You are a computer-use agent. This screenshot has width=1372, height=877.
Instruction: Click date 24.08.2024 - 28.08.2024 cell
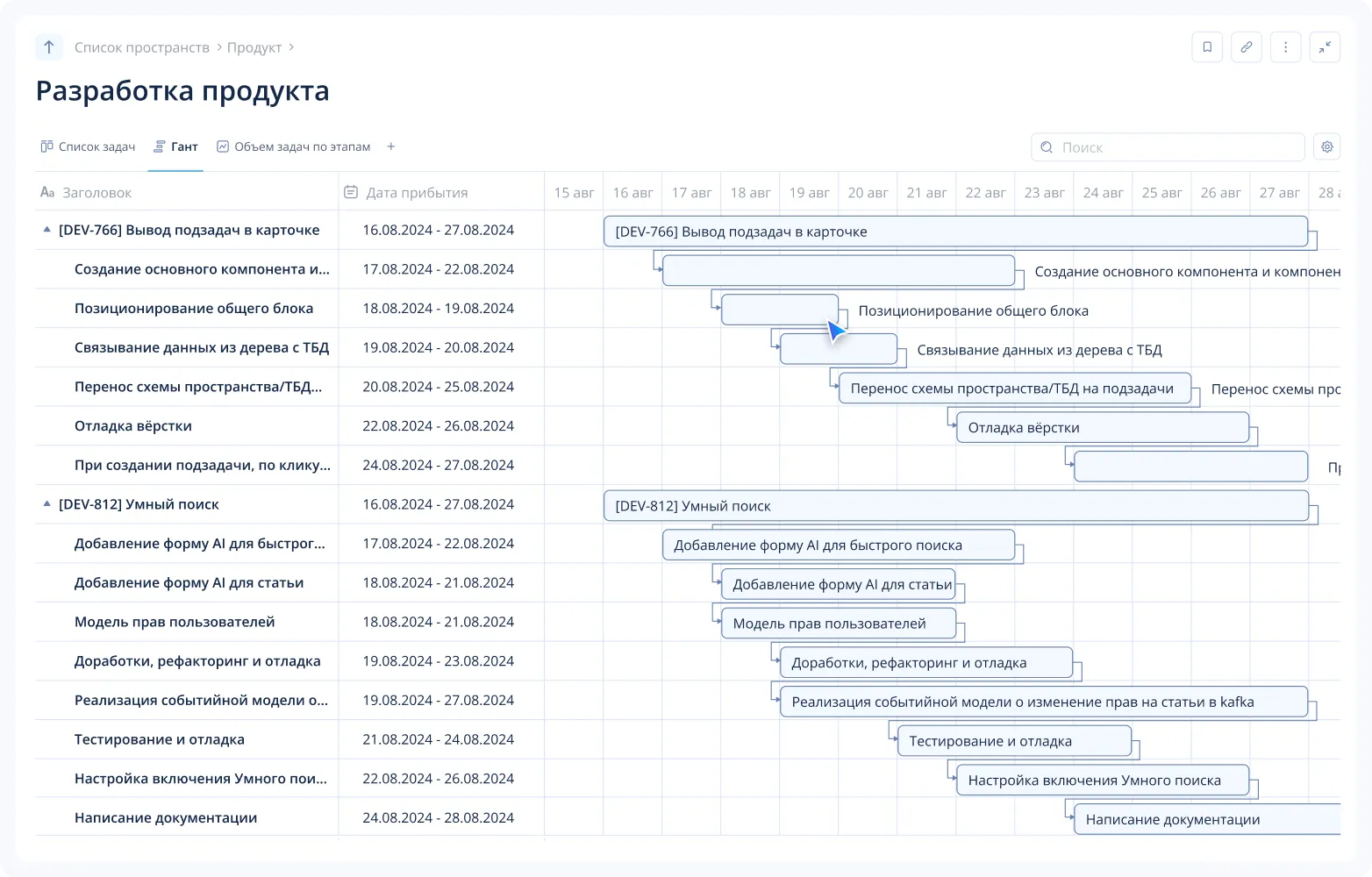pos(439,817)
